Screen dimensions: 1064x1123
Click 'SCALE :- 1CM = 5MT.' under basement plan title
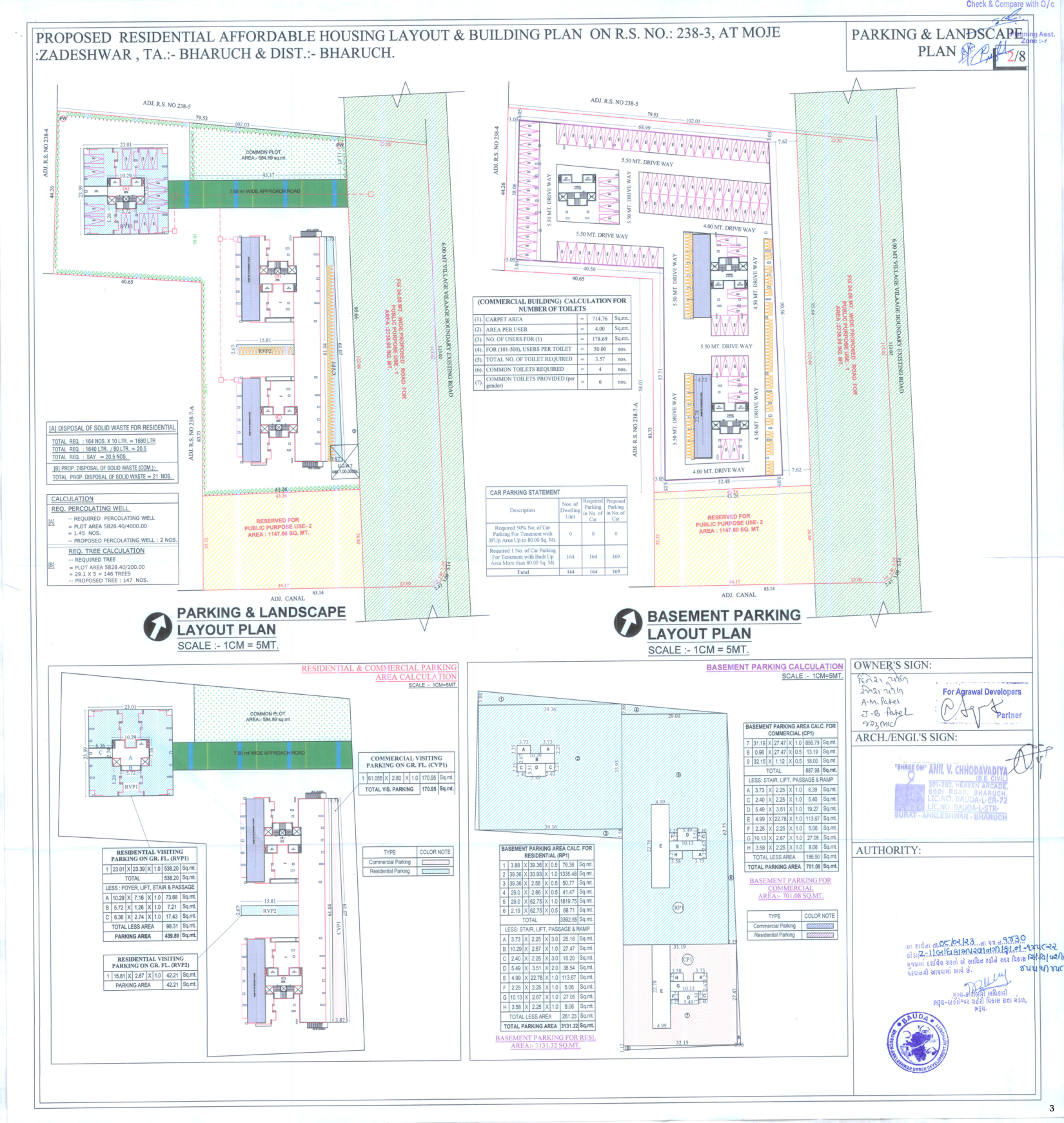(x=698, y=650)
